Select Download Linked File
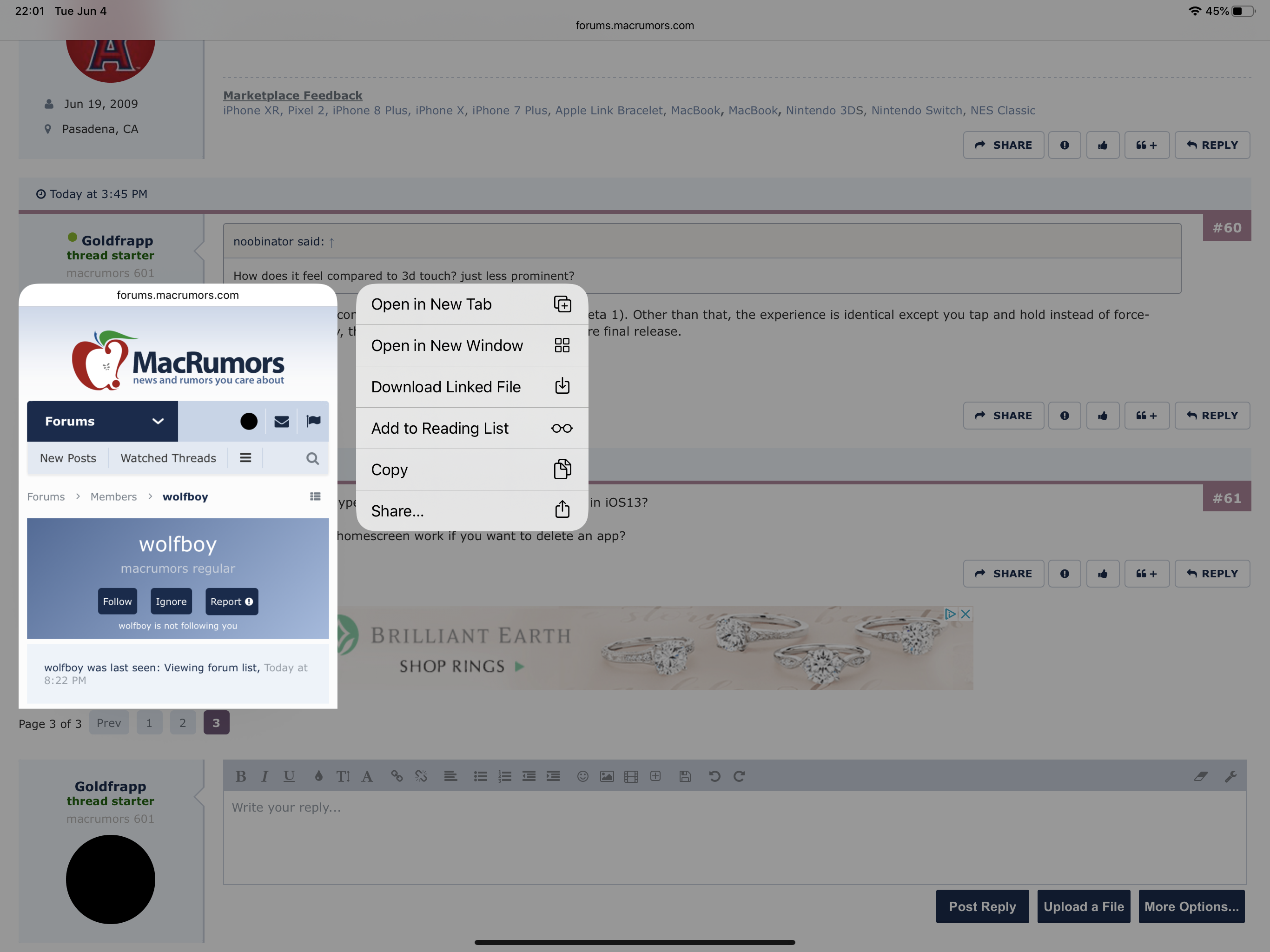1270x952 pixels. (472, 387)
